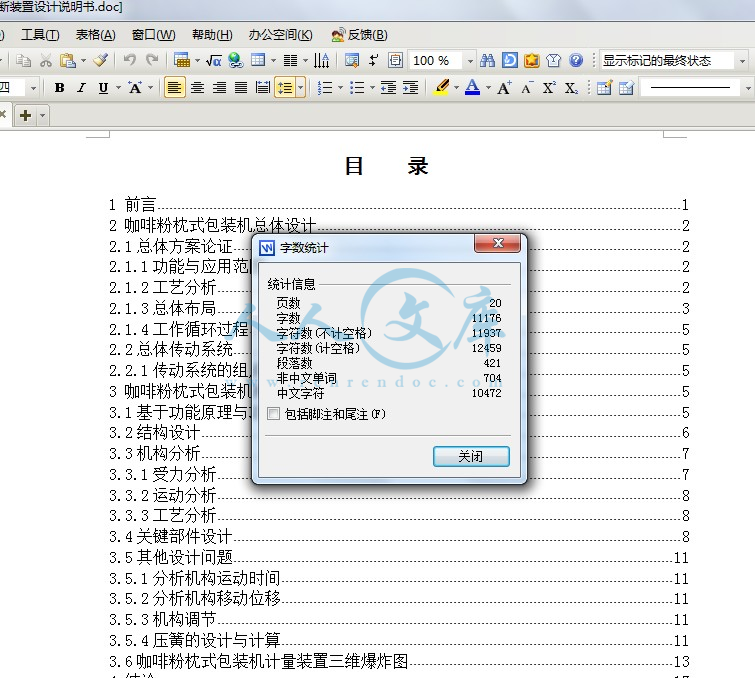Open the line spacing dropdown arrow
755x678 pixels.
tap(301, 88)
